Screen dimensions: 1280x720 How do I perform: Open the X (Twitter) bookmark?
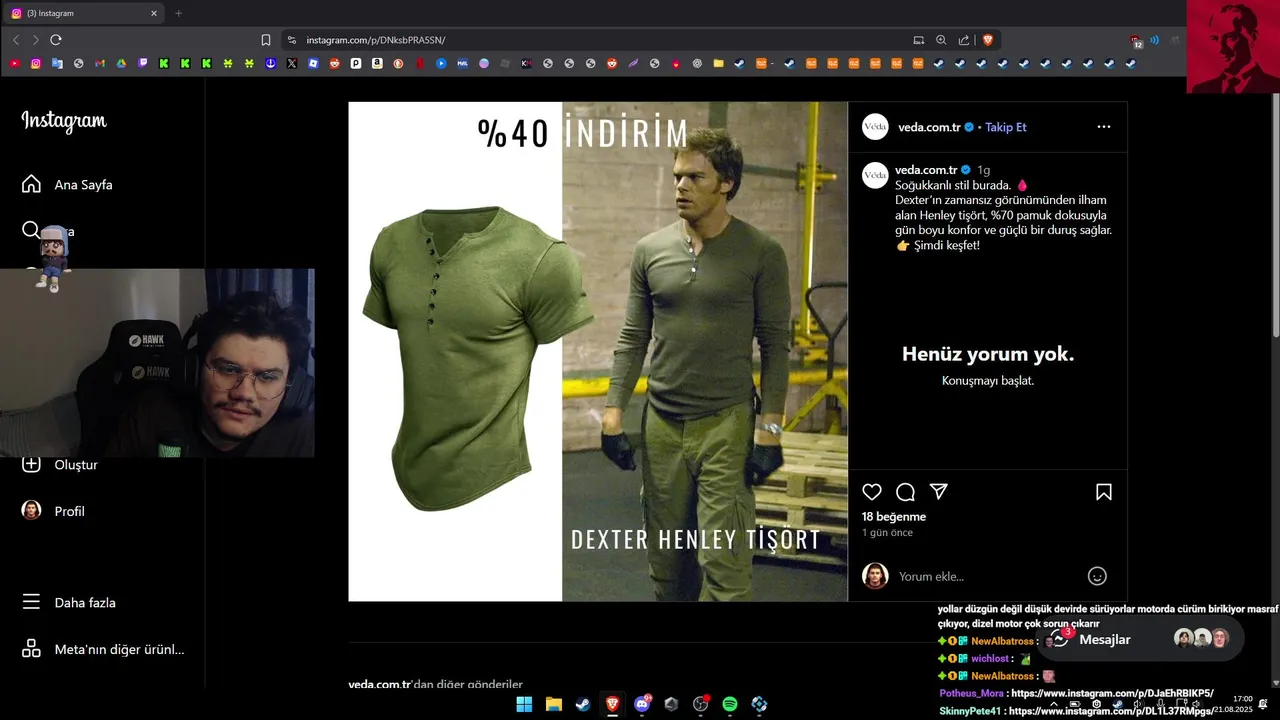tap(291, 63)
